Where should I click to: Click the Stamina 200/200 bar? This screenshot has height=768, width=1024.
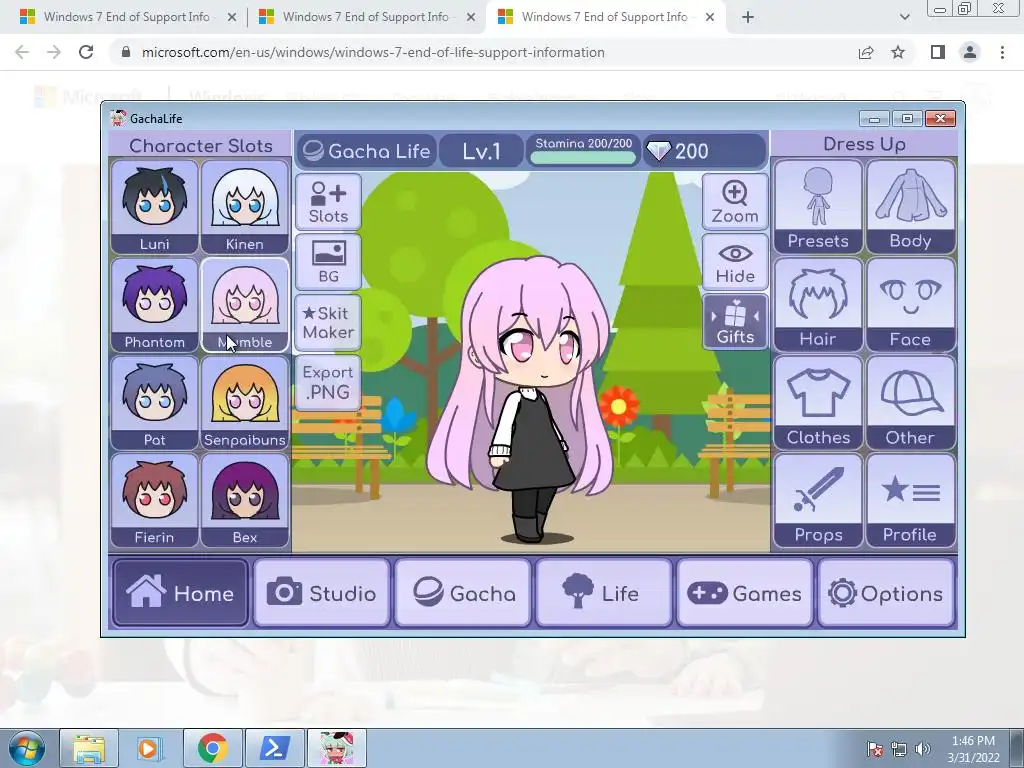point(583,151)
